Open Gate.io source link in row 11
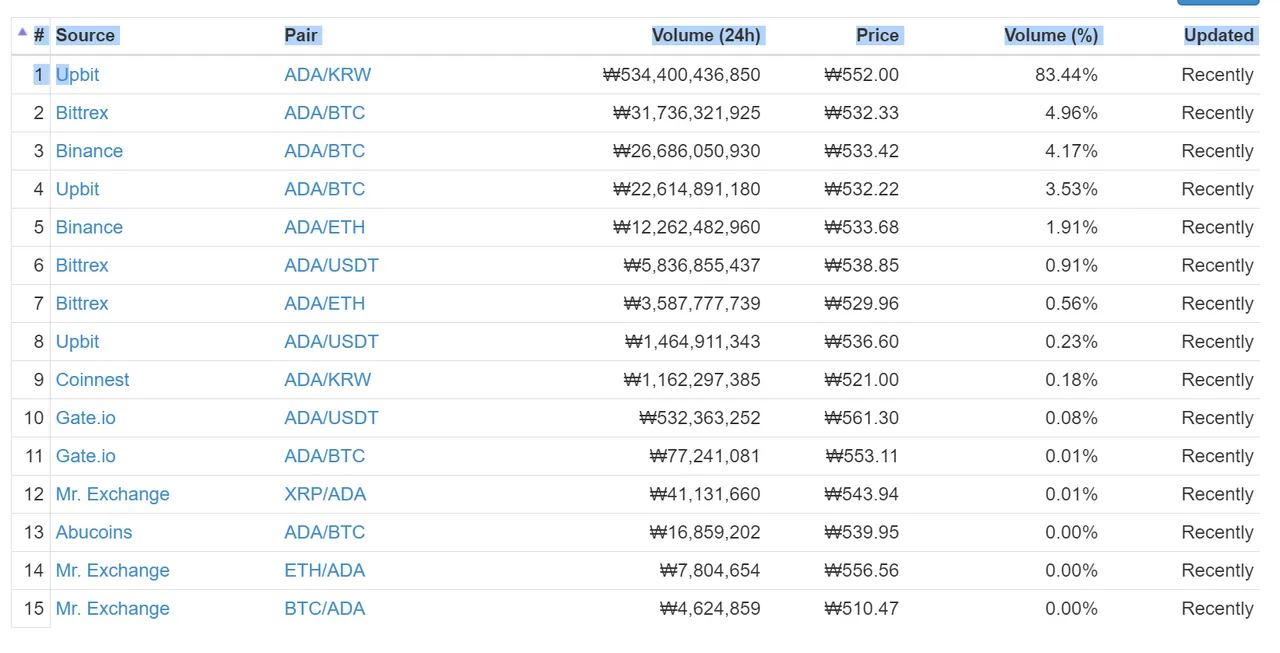 (85, 456)
